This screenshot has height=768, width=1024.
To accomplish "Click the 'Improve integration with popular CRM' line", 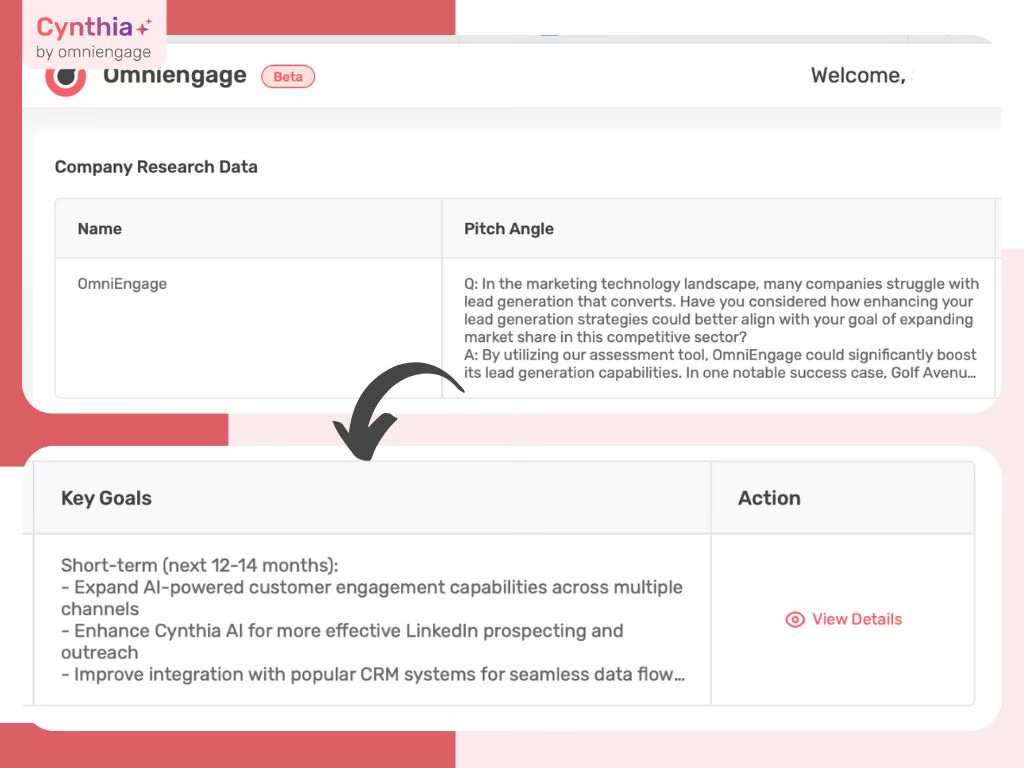I will click(372, 674).
